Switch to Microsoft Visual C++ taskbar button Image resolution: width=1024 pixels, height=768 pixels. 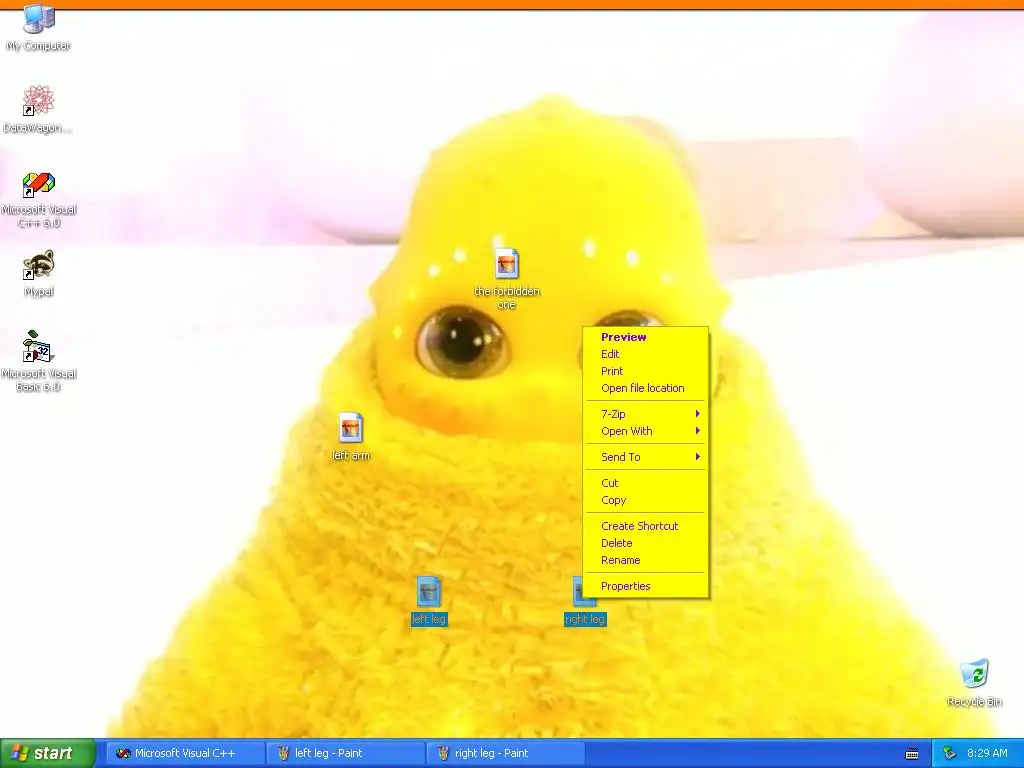tap(185, 753)
